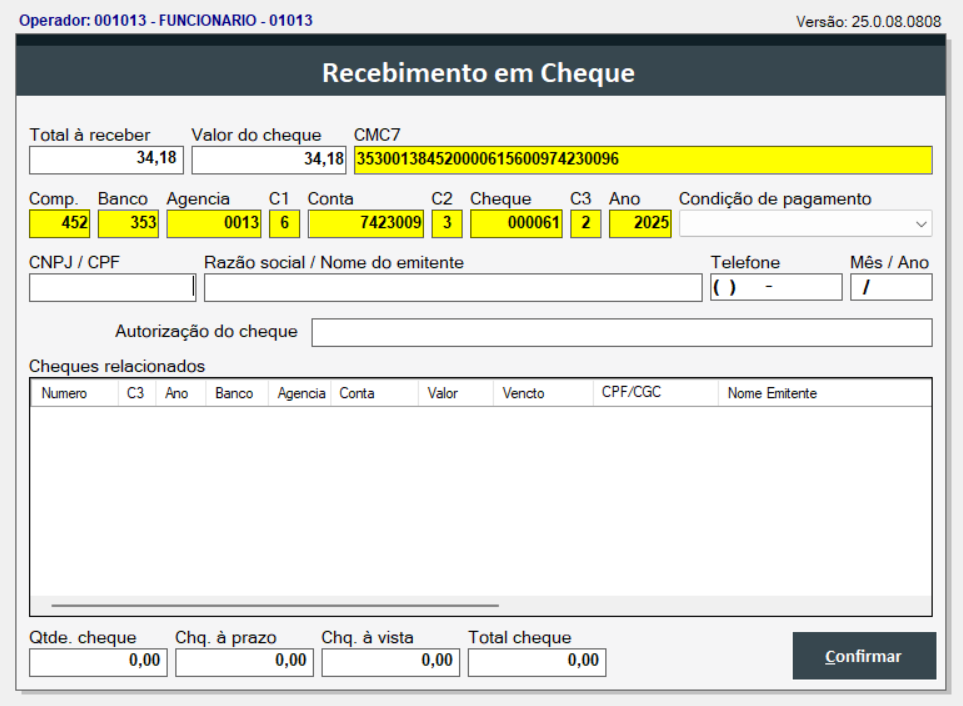Click the Numero column header
The image size is (963, 706).
[74, 393]
